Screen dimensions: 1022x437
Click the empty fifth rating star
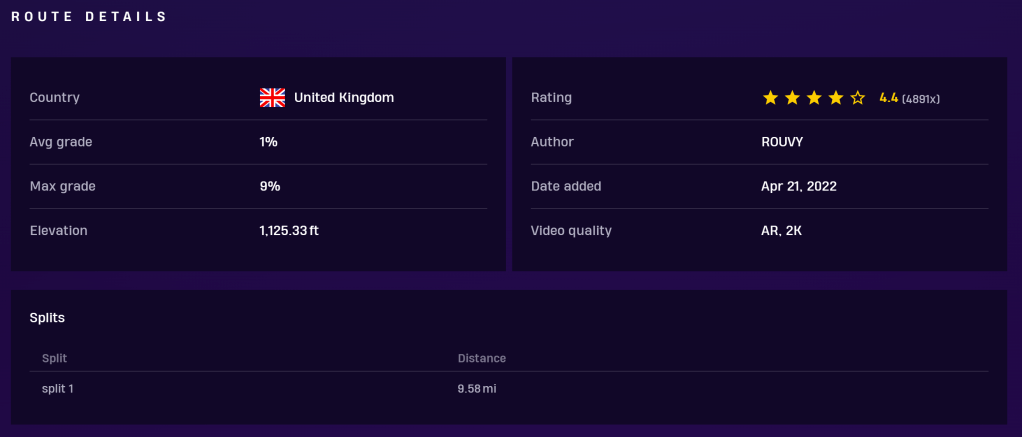[858, 98]
